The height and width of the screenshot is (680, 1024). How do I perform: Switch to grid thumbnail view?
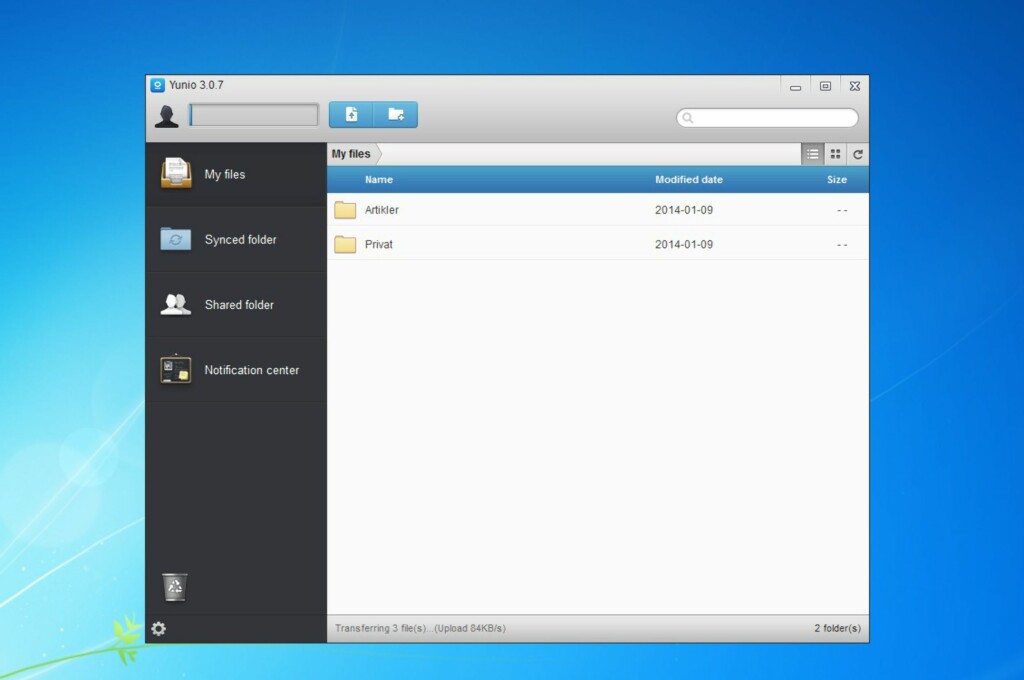(x=835, y=154)
